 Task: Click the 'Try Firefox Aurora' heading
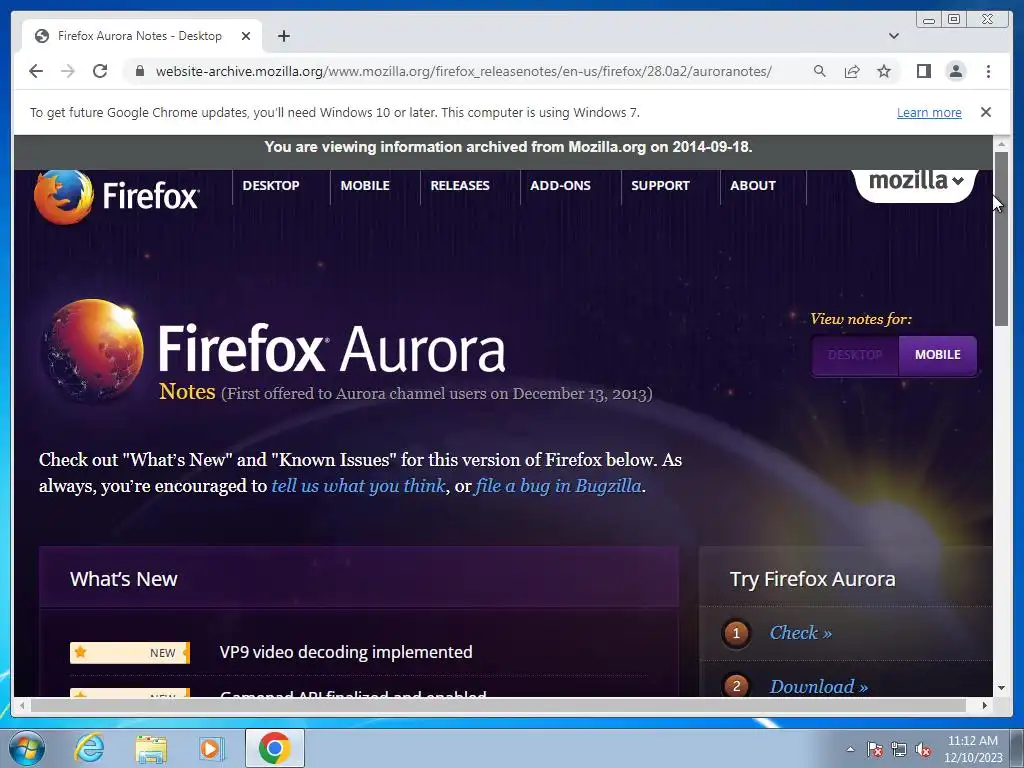coord(812,579)
